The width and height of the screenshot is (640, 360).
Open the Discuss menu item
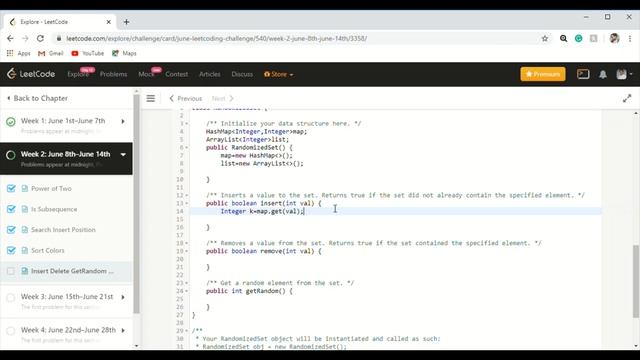242,74
